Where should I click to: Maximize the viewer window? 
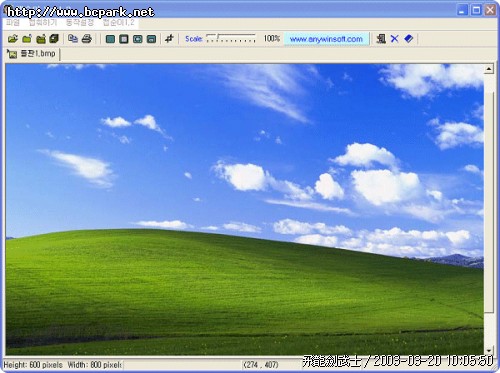pos(476,10)
